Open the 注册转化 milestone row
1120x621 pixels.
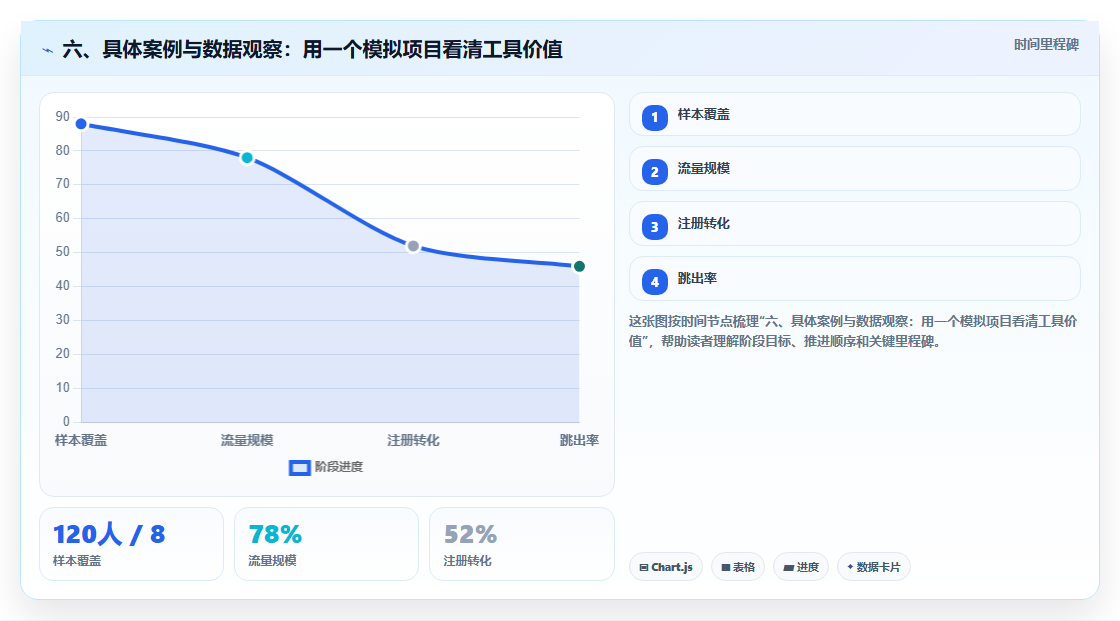click(x=854, y=224)
